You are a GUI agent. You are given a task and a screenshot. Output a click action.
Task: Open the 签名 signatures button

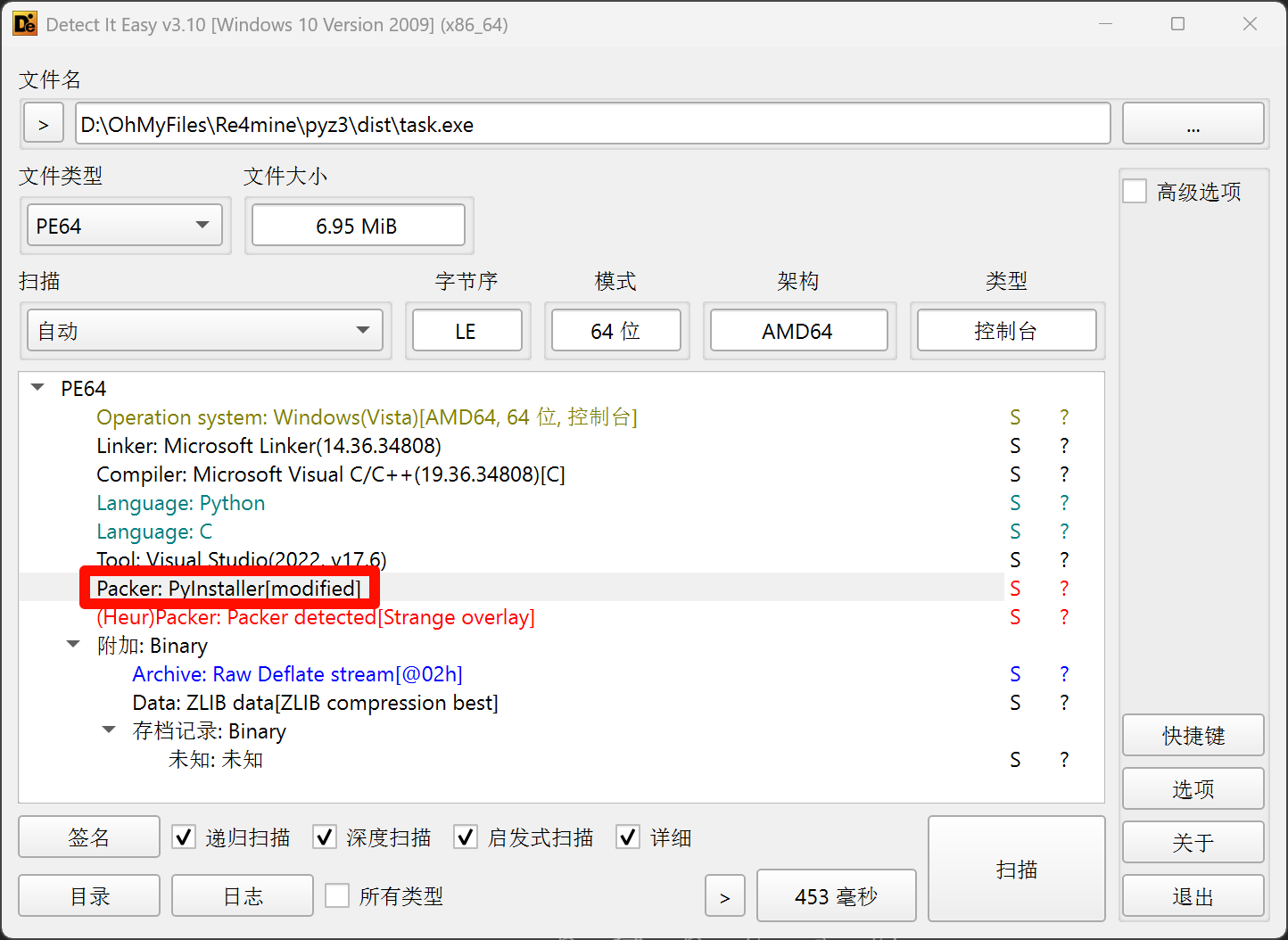click(x=89, y=837)
